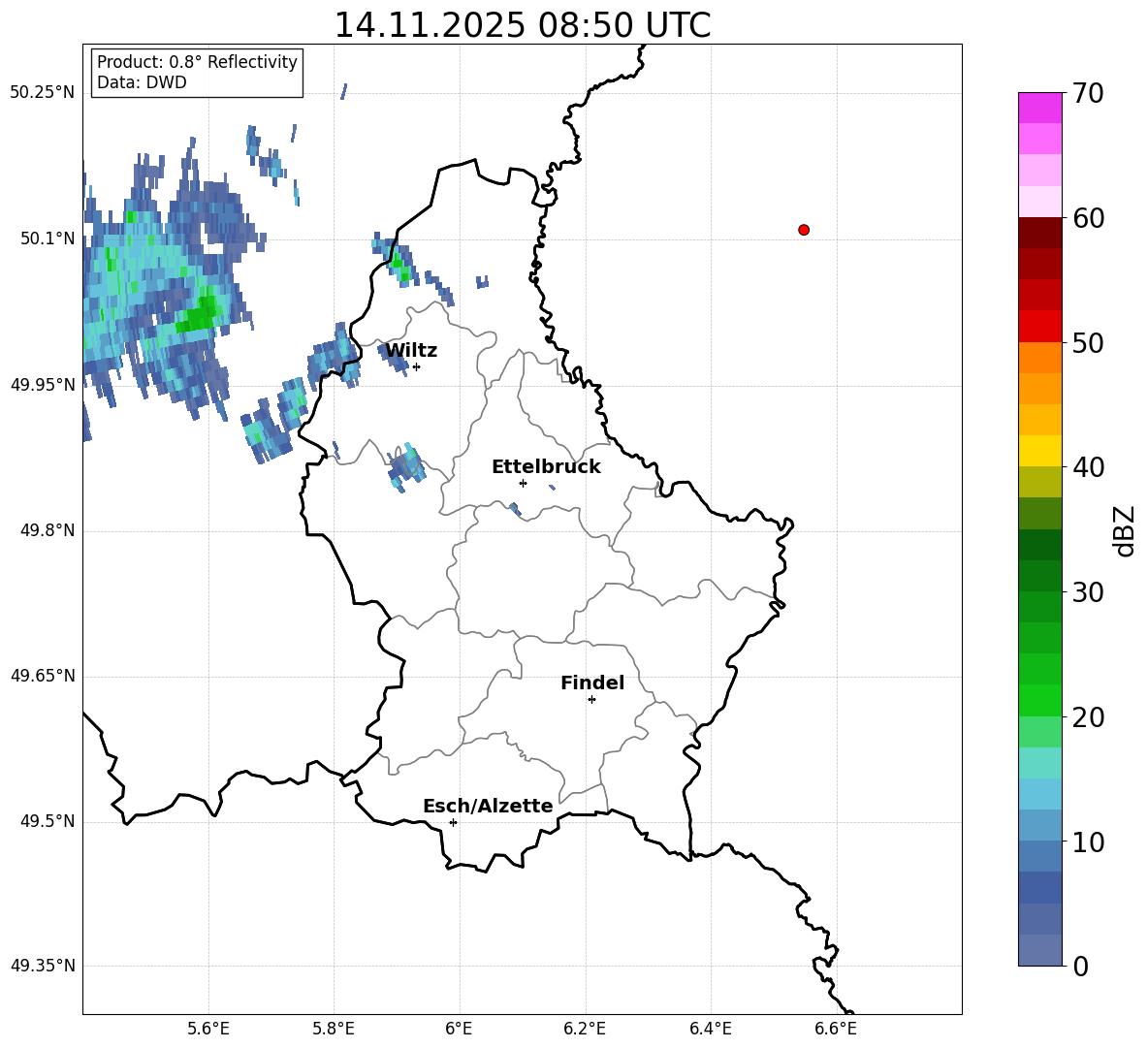Click the 6.6°E longitude label
This screenshot has height=1048, width=1148.
[x=836, y=1029]
